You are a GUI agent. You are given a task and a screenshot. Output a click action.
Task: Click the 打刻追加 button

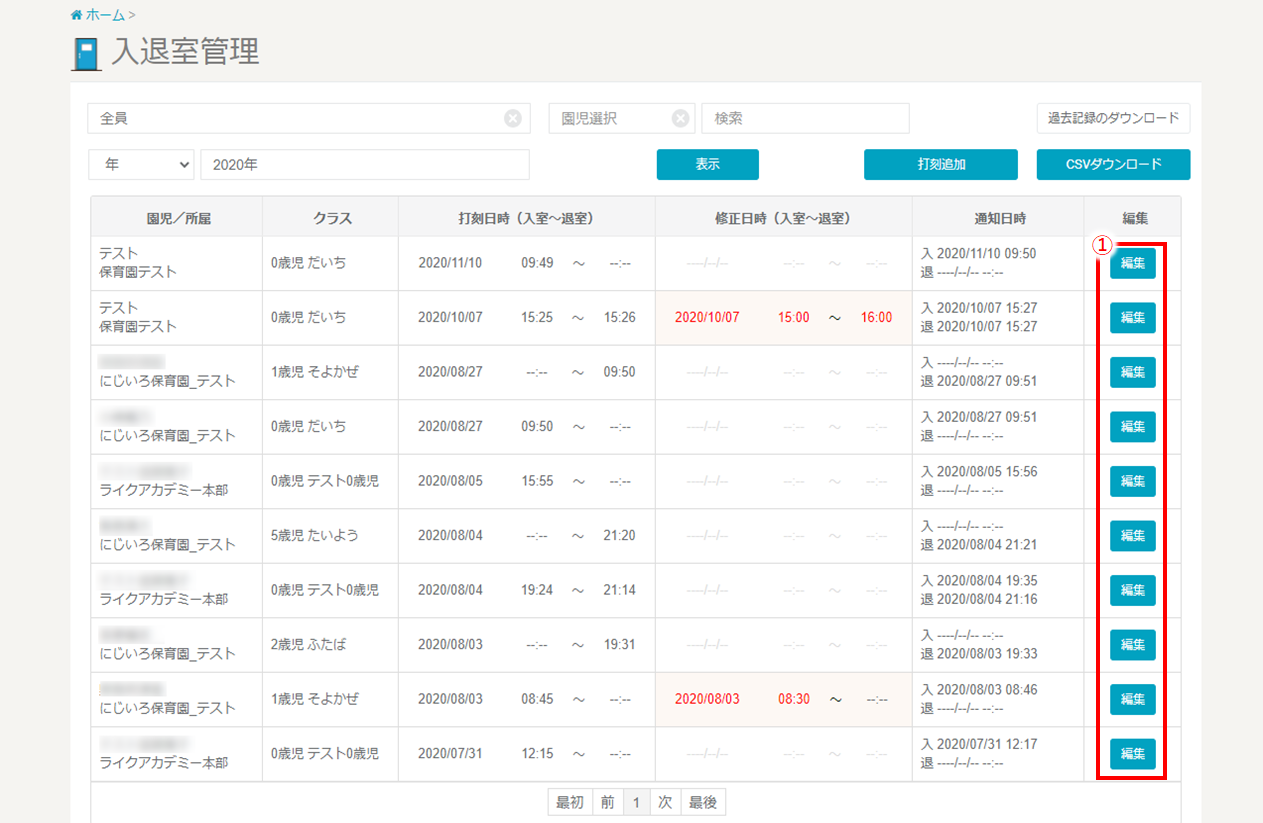pos(940,165)
